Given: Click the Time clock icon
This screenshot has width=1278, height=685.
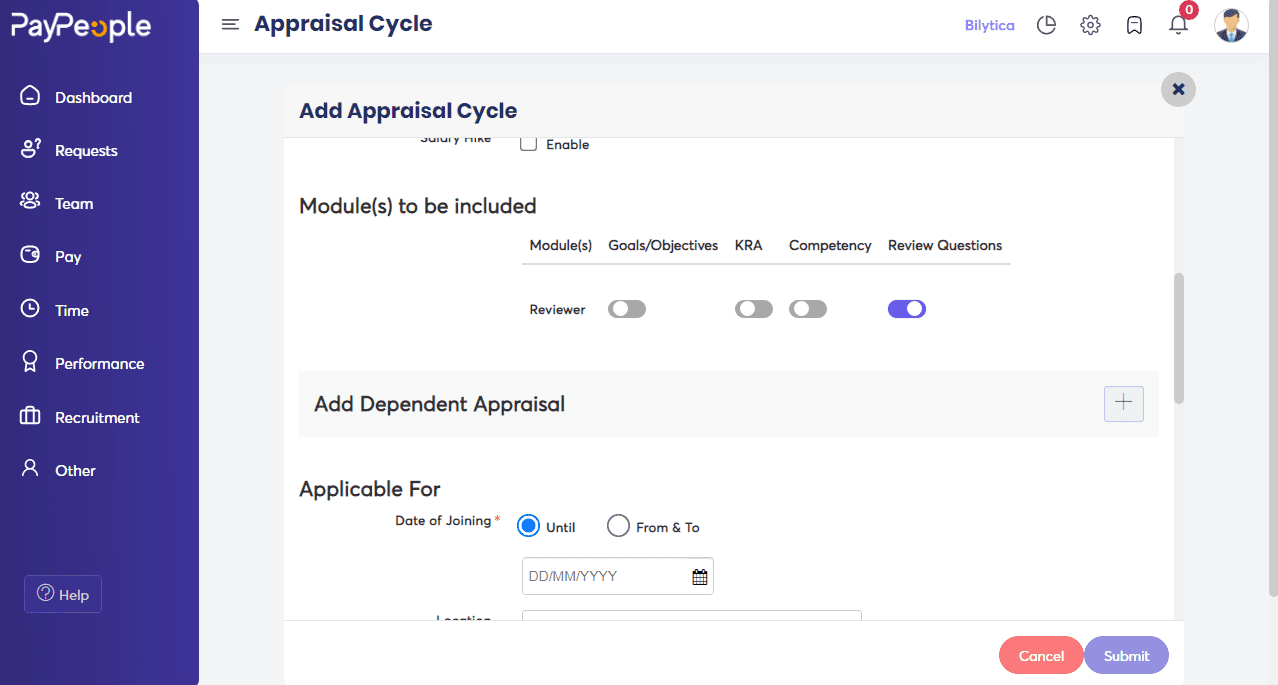Looking at the screenshot, I should click(30, 309).
